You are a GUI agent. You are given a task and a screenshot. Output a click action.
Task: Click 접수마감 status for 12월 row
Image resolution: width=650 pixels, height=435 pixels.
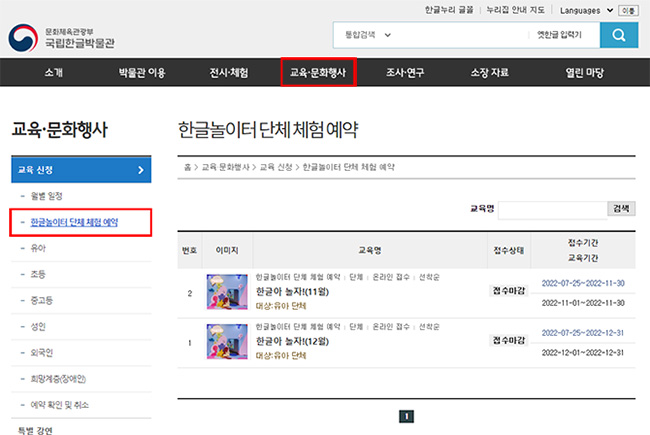509,340
